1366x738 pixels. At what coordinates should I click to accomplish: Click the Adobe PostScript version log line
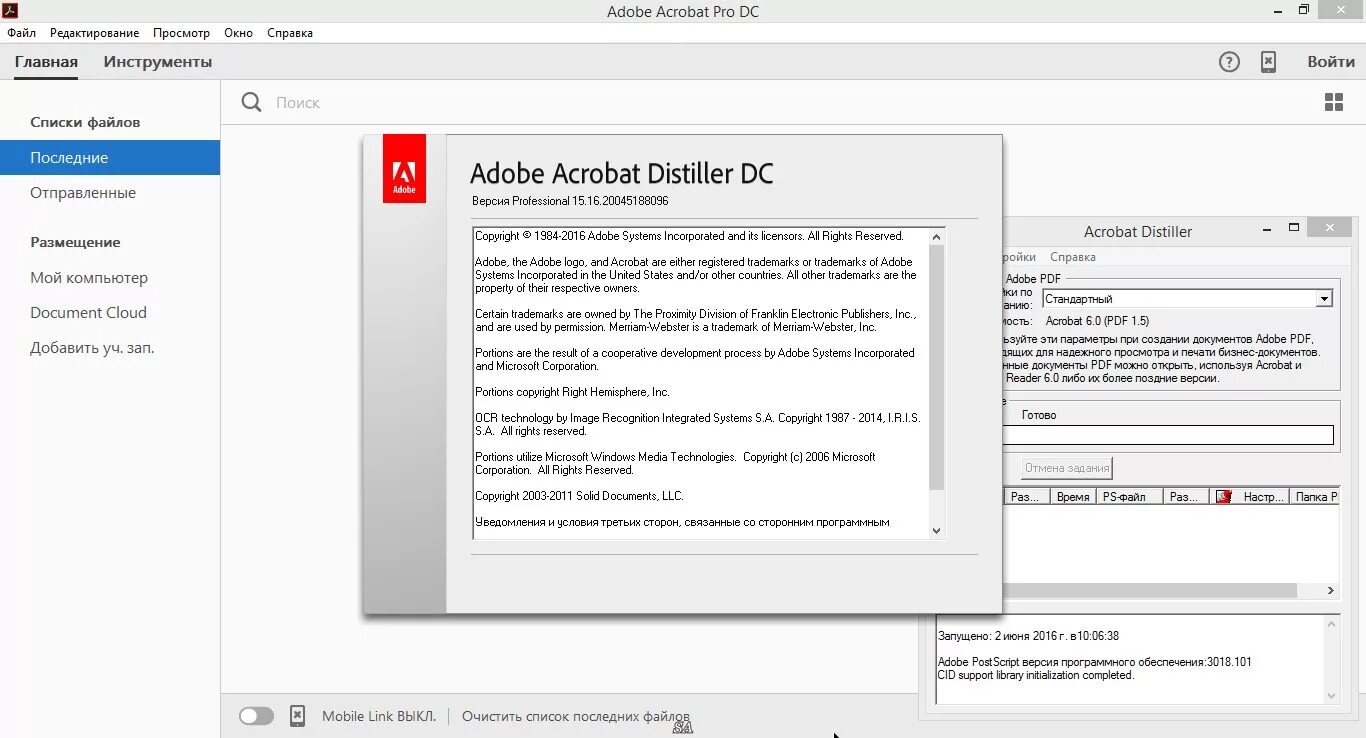click(x=1094, y=662)
